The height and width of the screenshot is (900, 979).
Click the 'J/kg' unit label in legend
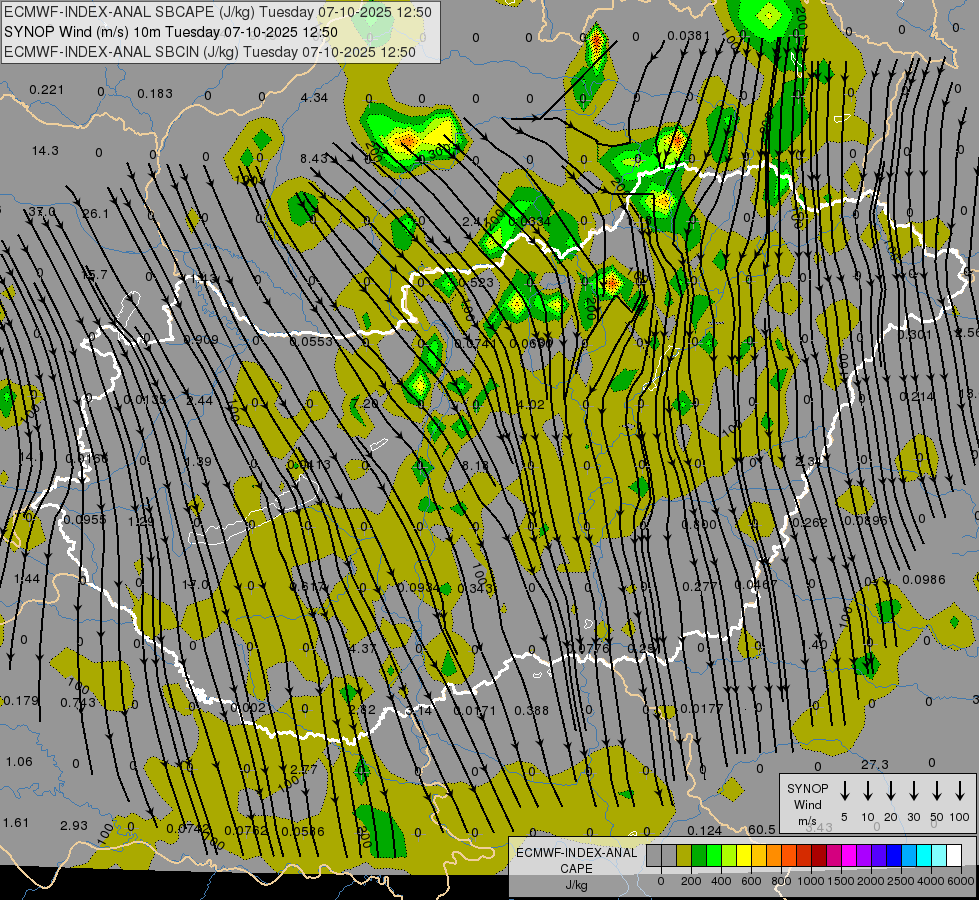tap(576, 885)
